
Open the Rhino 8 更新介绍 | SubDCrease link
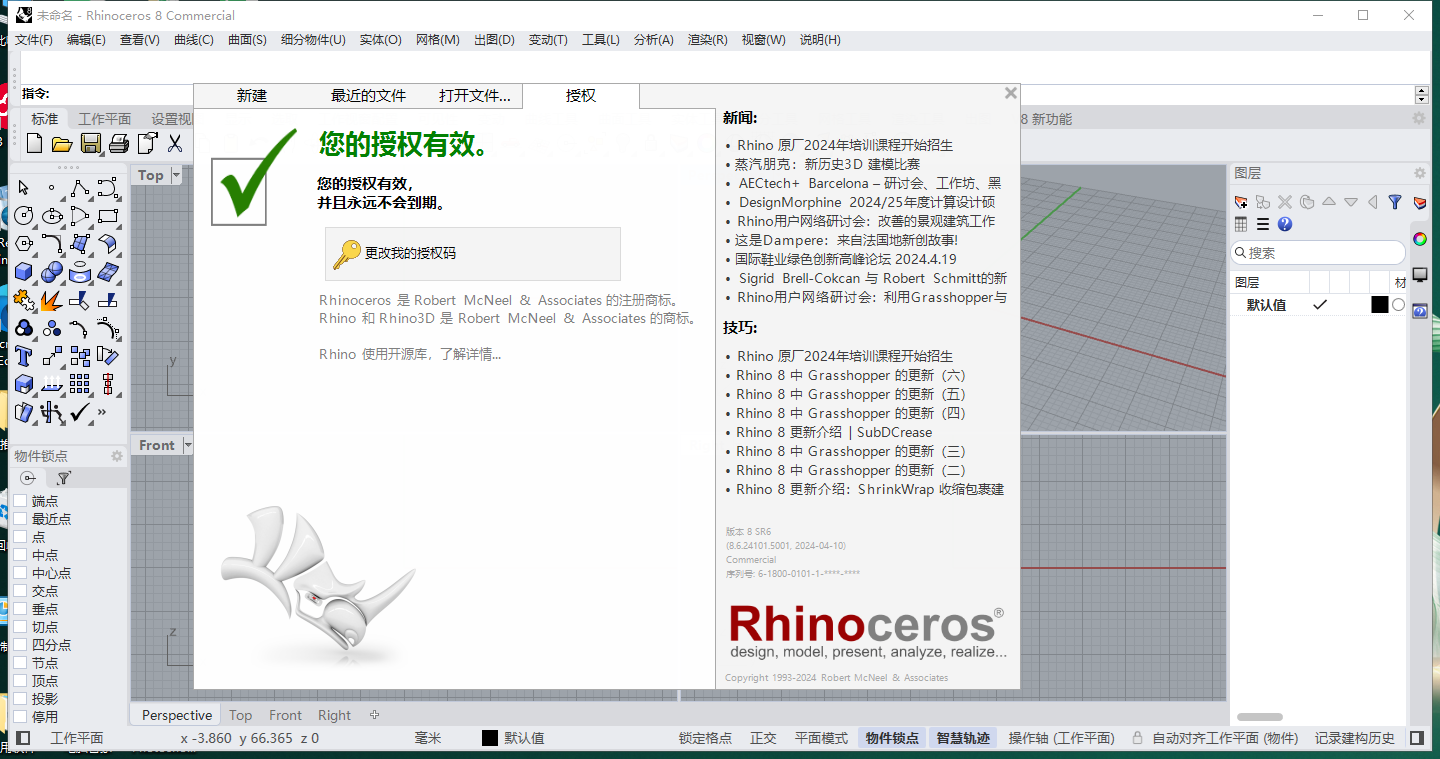[834, 432]
